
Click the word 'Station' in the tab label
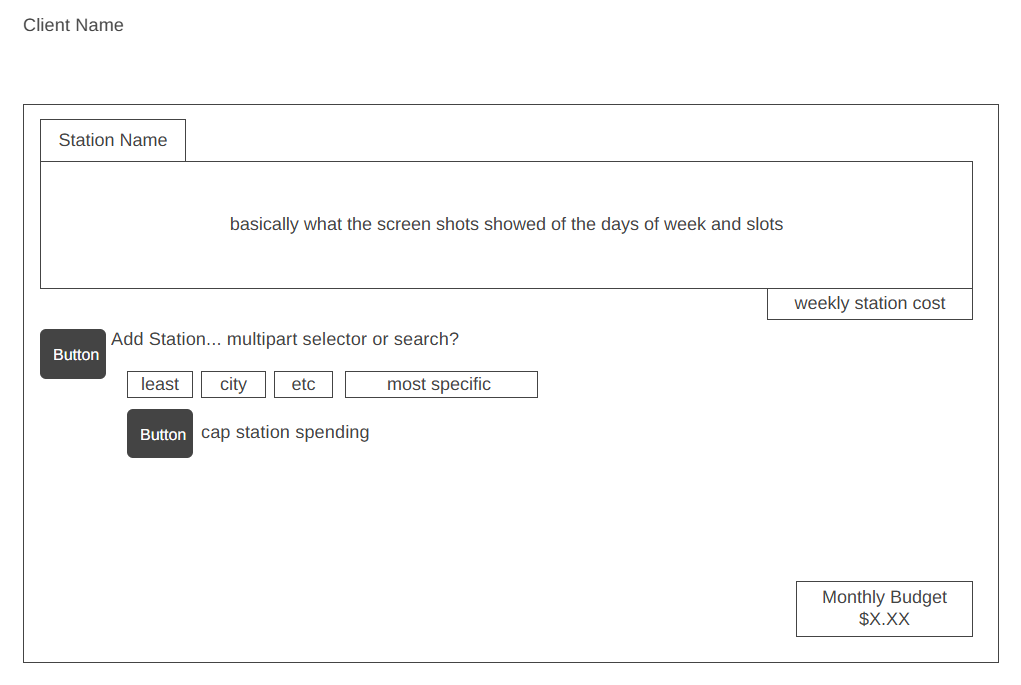[88, 141]
